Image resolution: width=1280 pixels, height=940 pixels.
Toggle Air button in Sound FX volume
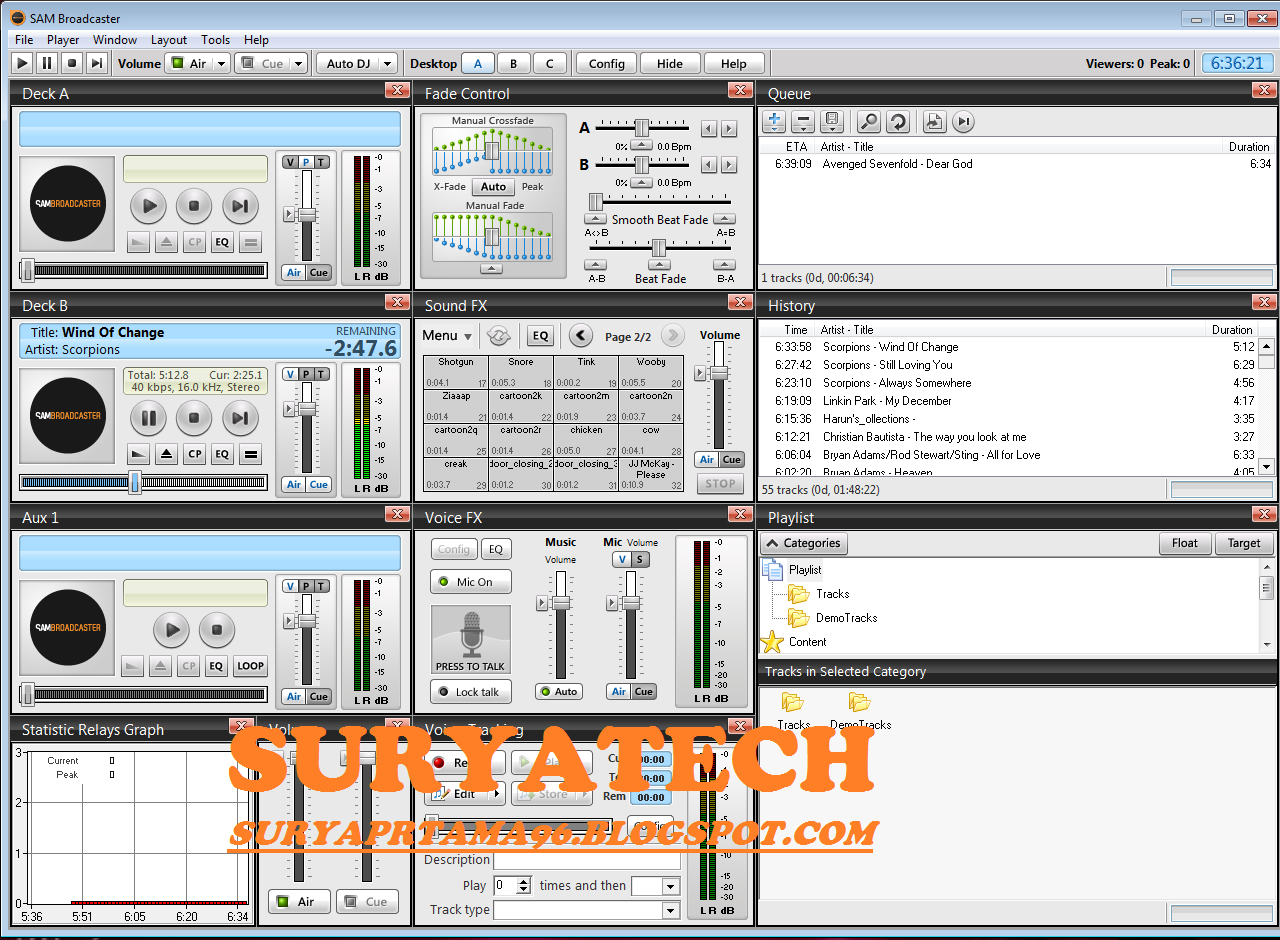click(707, 460)
